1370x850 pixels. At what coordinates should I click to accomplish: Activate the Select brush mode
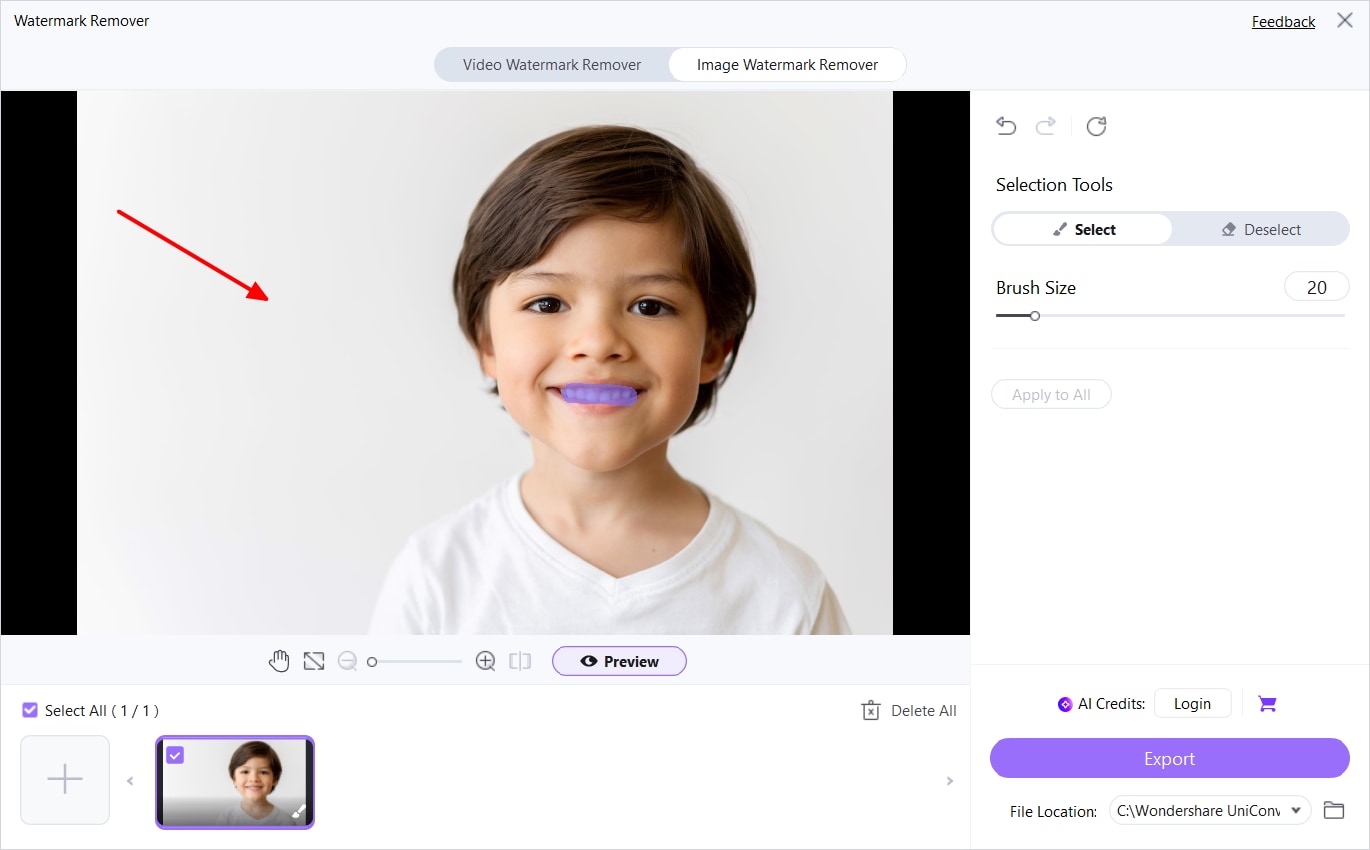click(1083, 229)
